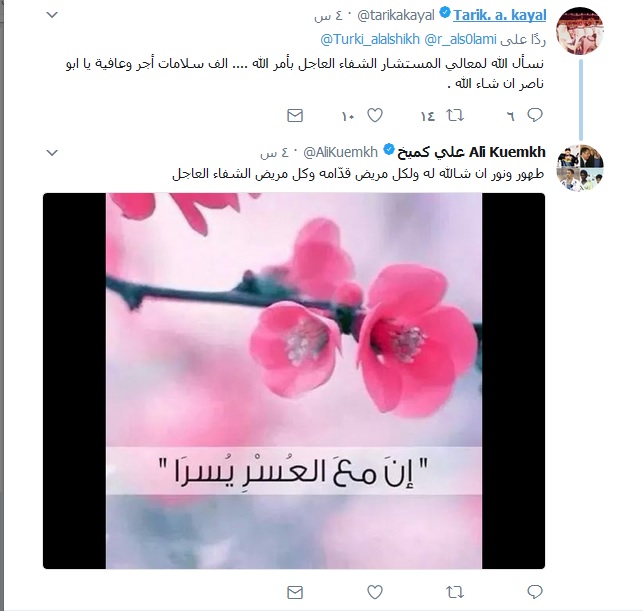Retweet Tarik a. kayal's tweet
The height and width of the screenshot is (611, 643).
click(455, 116)
